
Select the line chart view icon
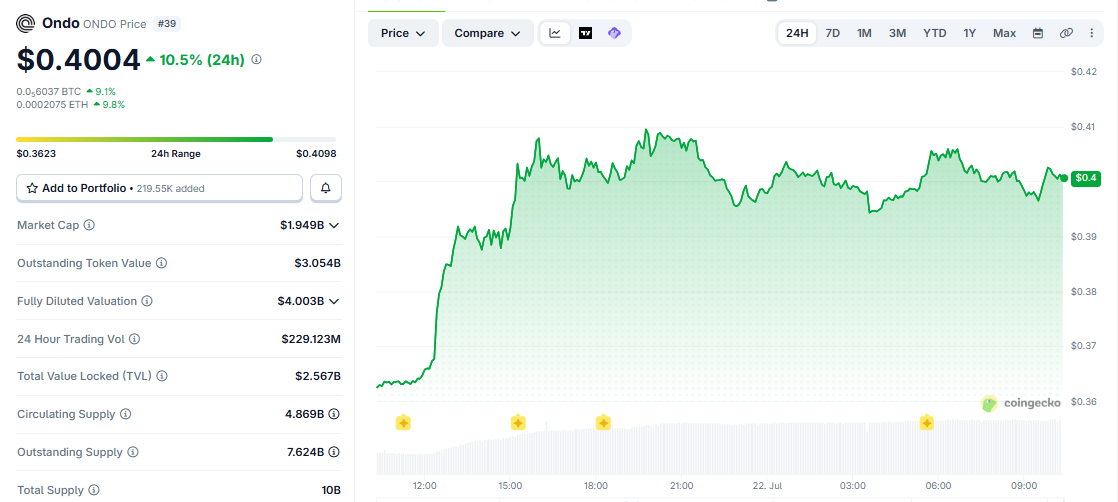point(555,33)
